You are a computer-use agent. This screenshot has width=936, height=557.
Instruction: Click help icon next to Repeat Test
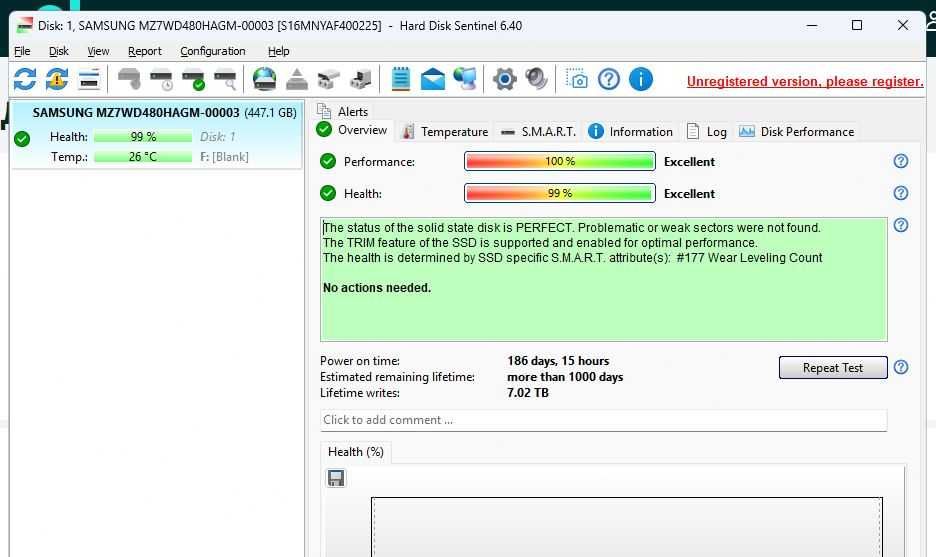click(901, 367)
